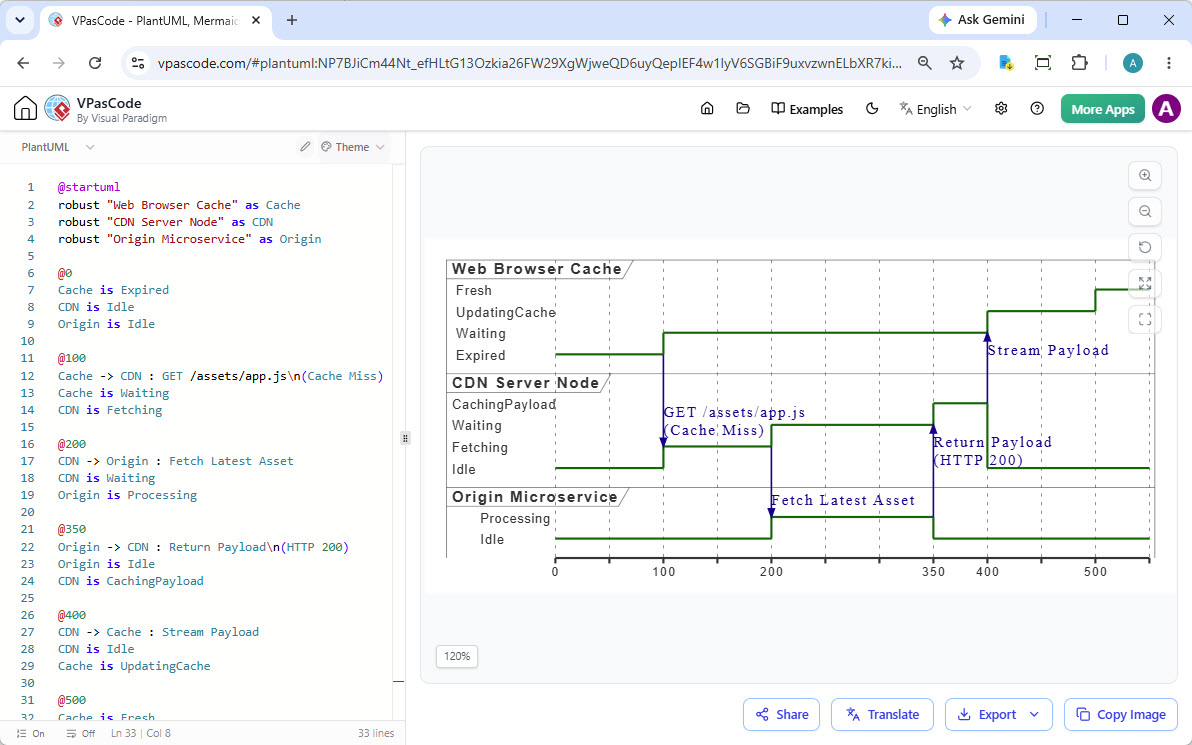Click the 'Fetch Latest Asset' diagram label
1192x745 pixels.
click(842, 500)
